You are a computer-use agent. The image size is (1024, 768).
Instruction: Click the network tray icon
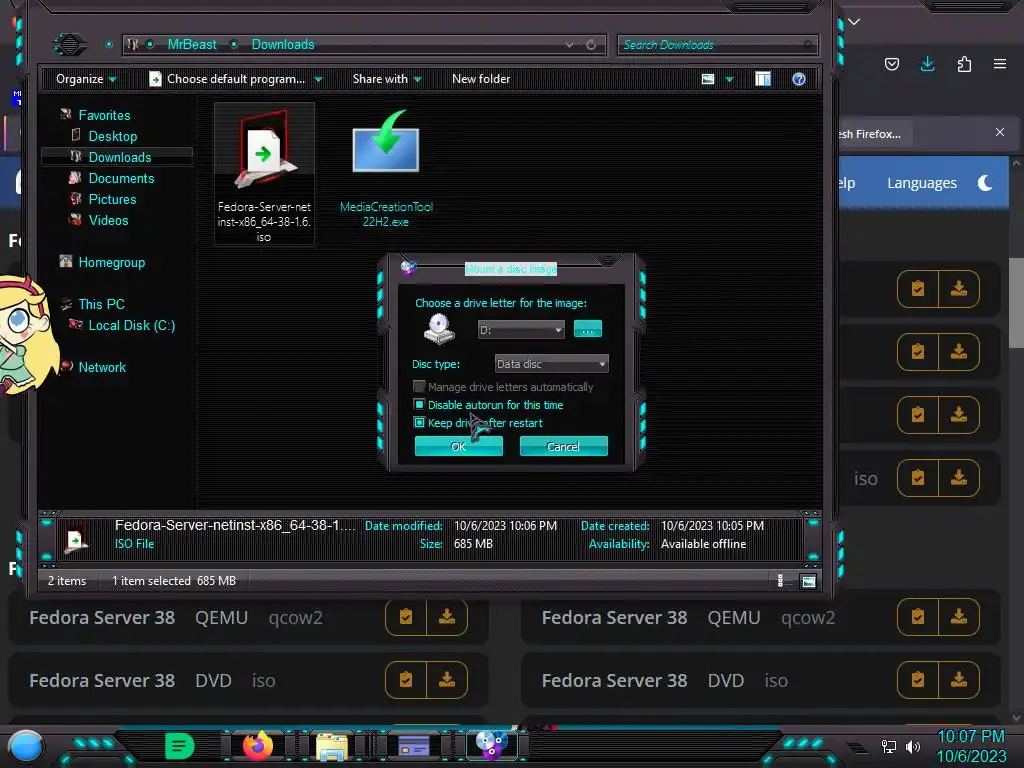coord(889,746)
